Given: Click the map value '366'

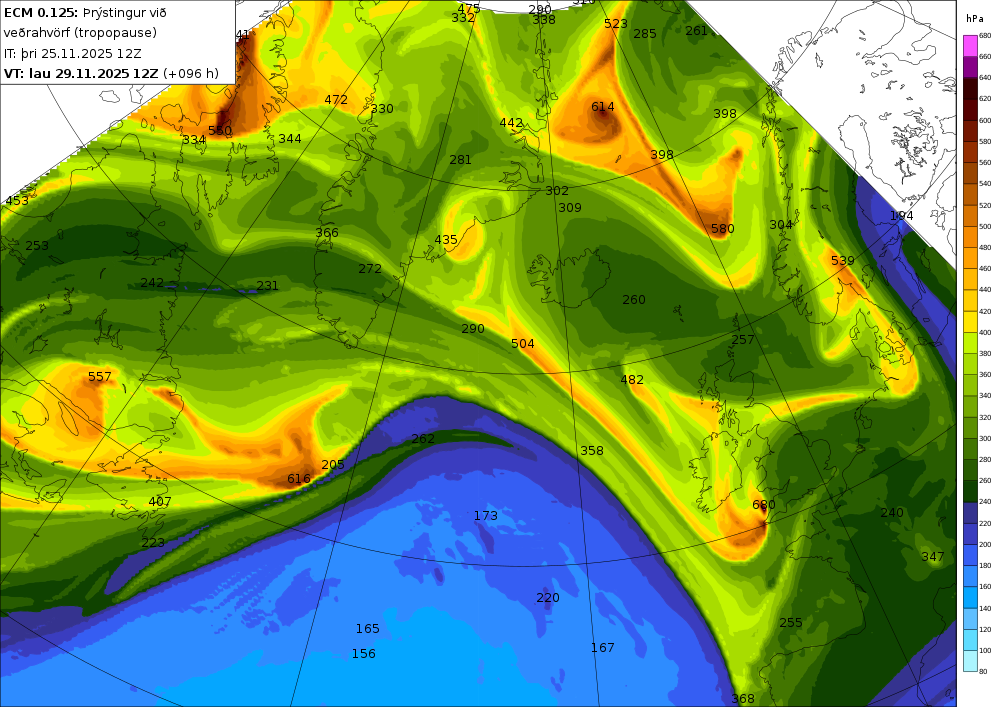Looking at the screenshot, I should click(327, 233).
